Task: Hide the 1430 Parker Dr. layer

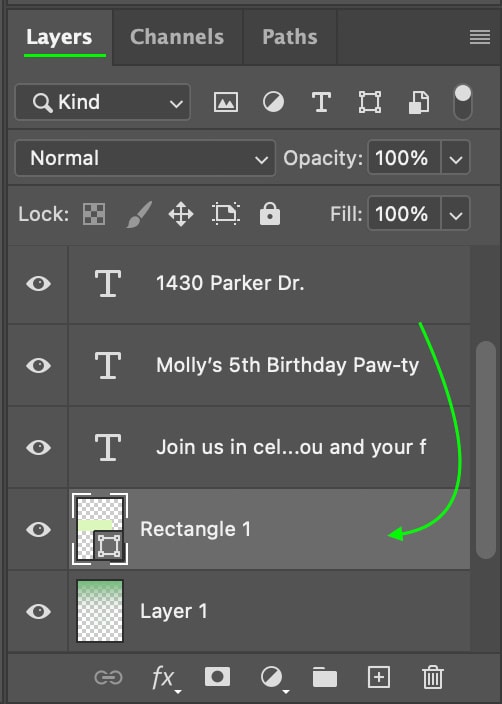Action: tap(39, 284)
